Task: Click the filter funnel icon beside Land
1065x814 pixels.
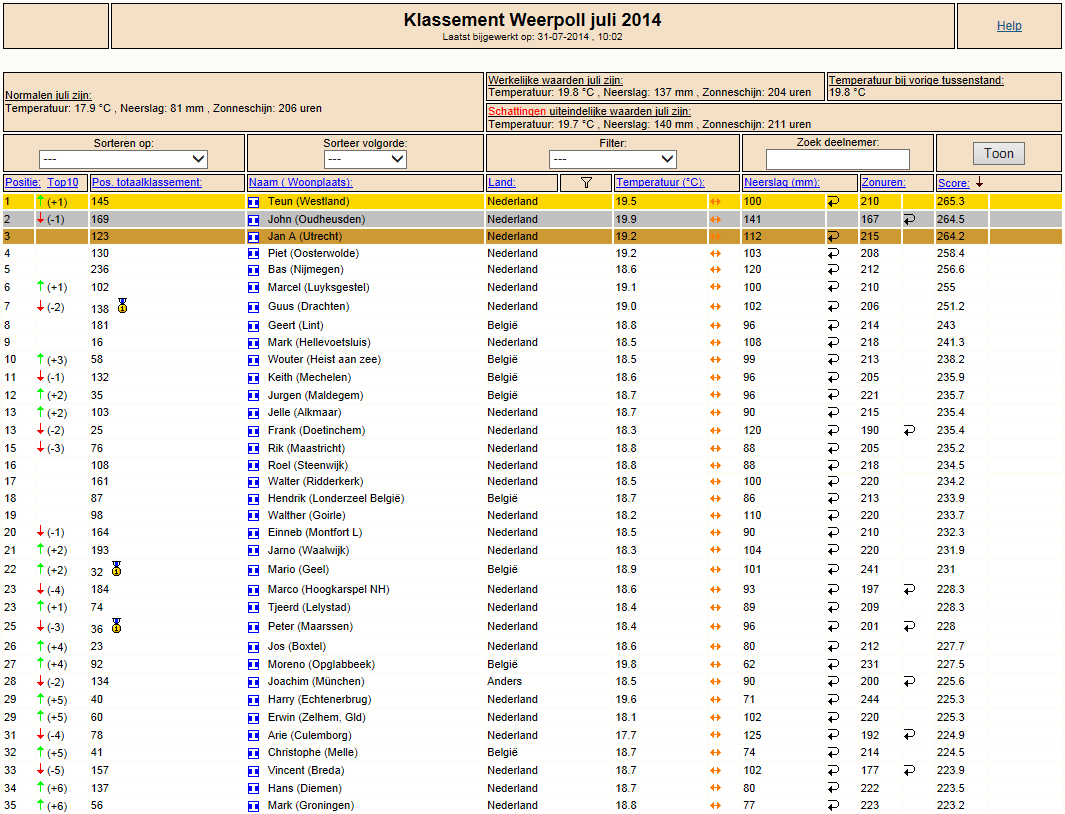Action: pos(586,183)
